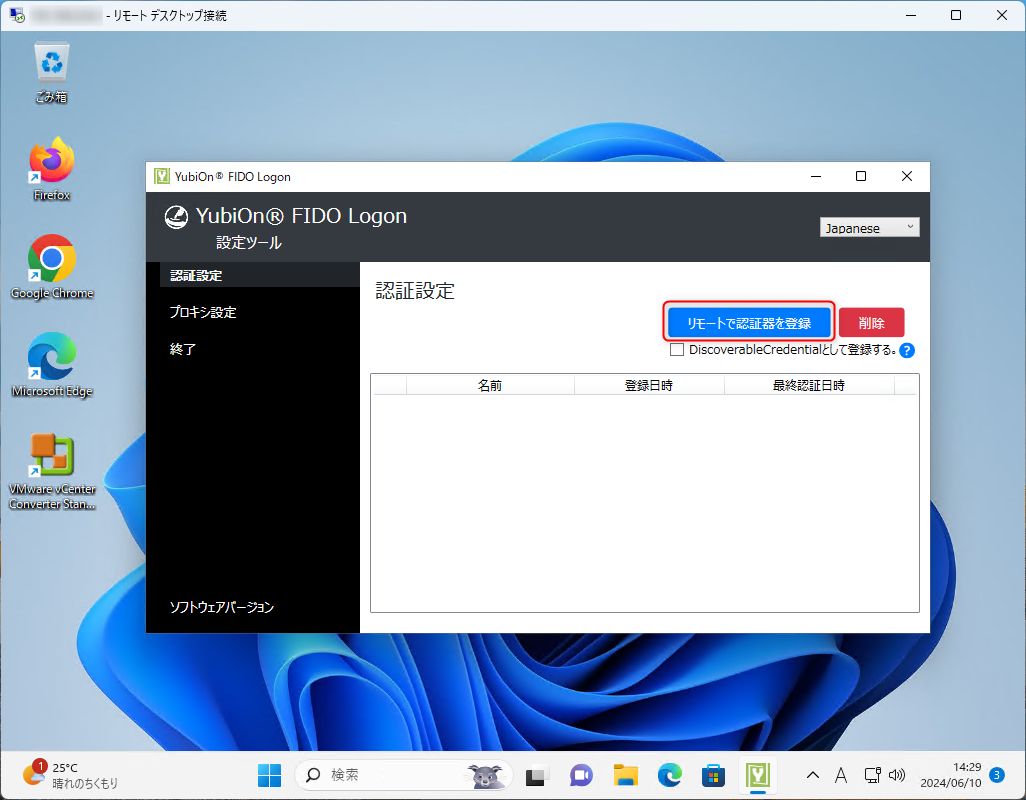1026x800 pixels.
Task: Open the Recycle Bin desktop icon
Action: point(52,72)
